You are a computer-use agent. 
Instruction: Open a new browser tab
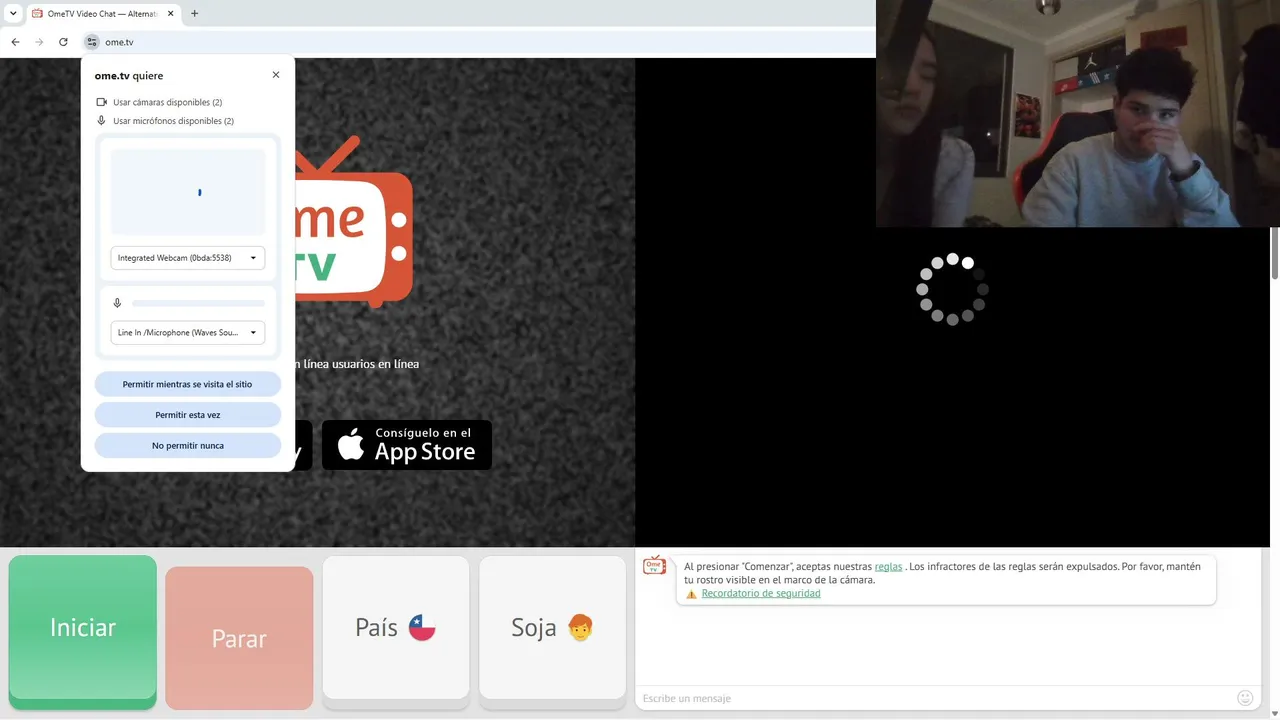pos(194,13)
